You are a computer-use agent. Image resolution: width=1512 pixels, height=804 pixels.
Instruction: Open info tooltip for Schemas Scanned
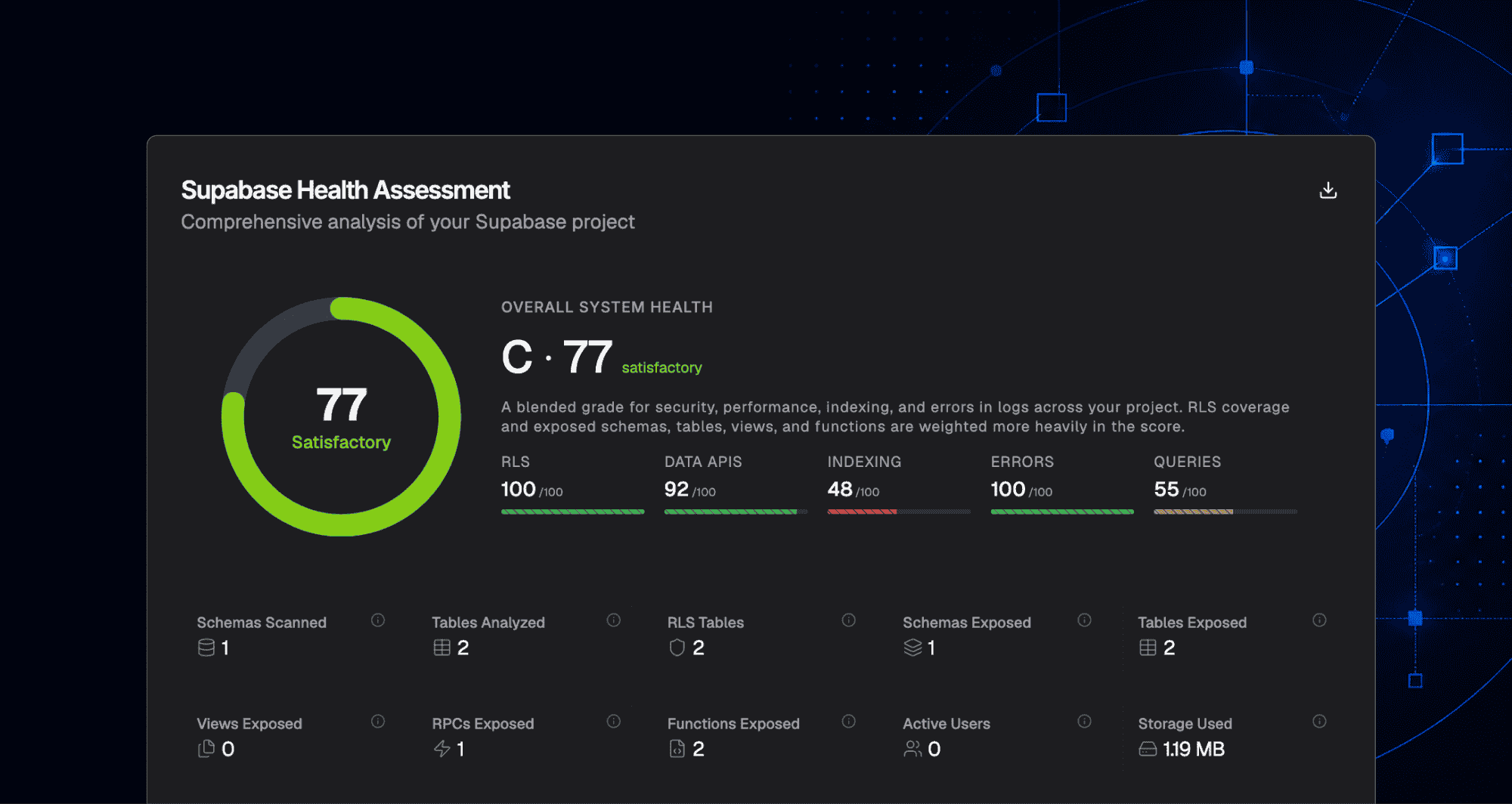coord(378,620)
